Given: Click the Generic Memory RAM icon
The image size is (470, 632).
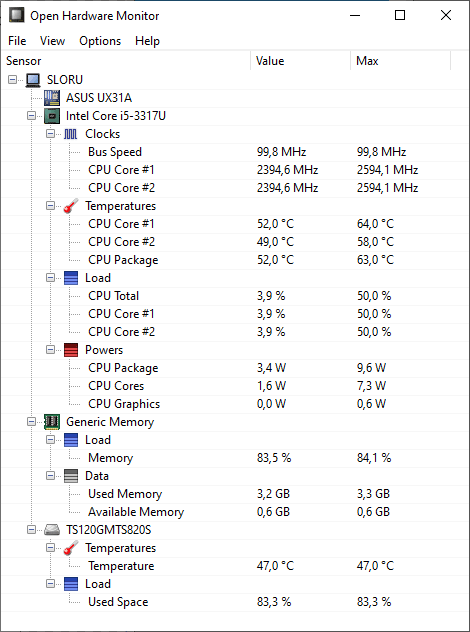Looking at the screenshot, I should pyautogui.click(x=52, y=422).
